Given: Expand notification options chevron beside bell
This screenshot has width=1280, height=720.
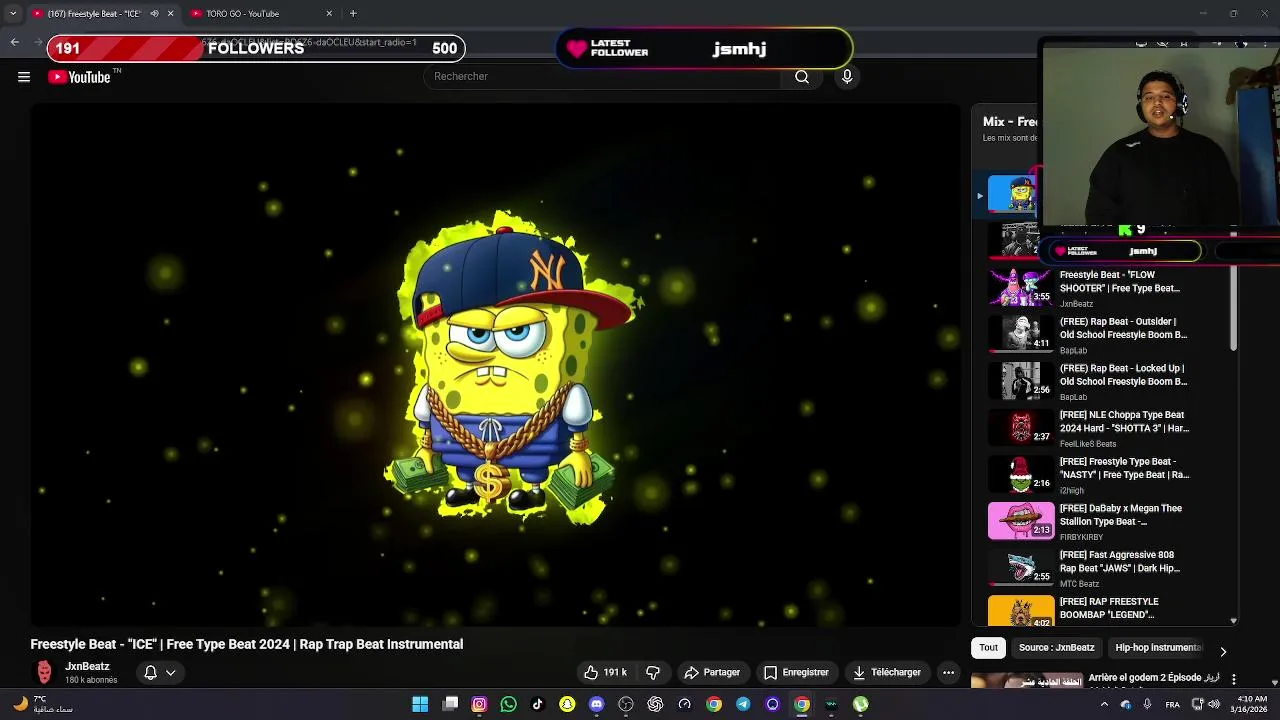Looking at the screenshot, I should coord(171,673).
